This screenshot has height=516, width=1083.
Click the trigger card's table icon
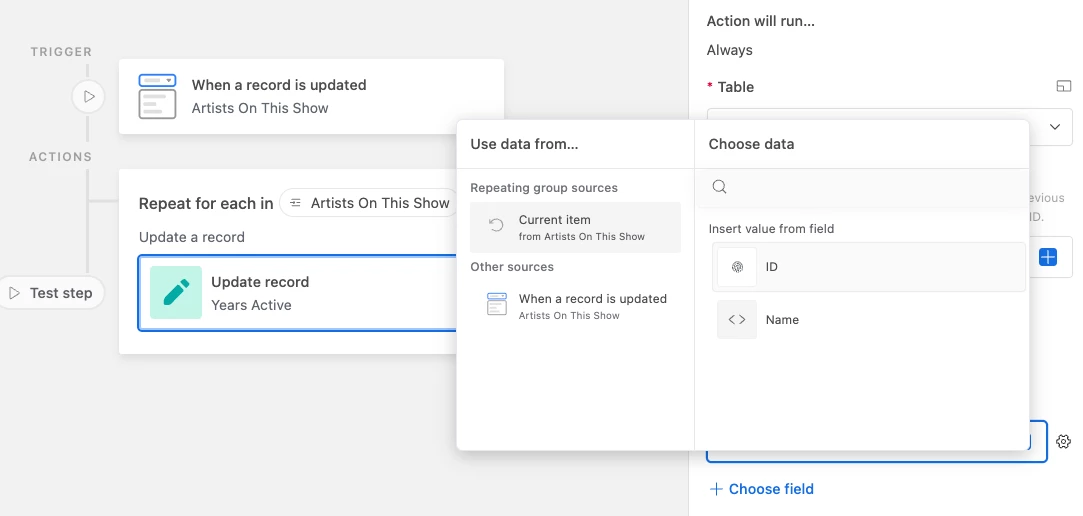[x=157, y=96]
